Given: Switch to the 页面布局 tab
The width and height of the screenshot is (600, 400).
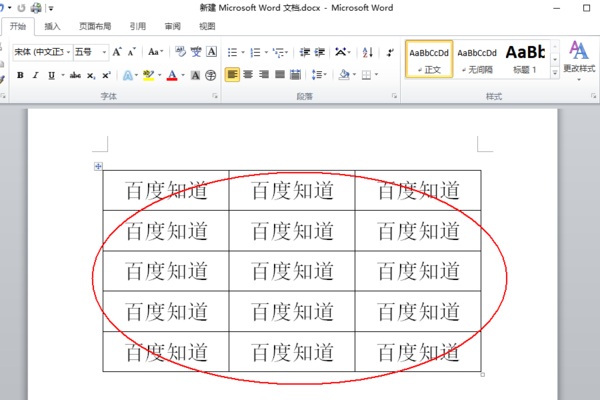Looking at the screenshot, I should 95,26.
